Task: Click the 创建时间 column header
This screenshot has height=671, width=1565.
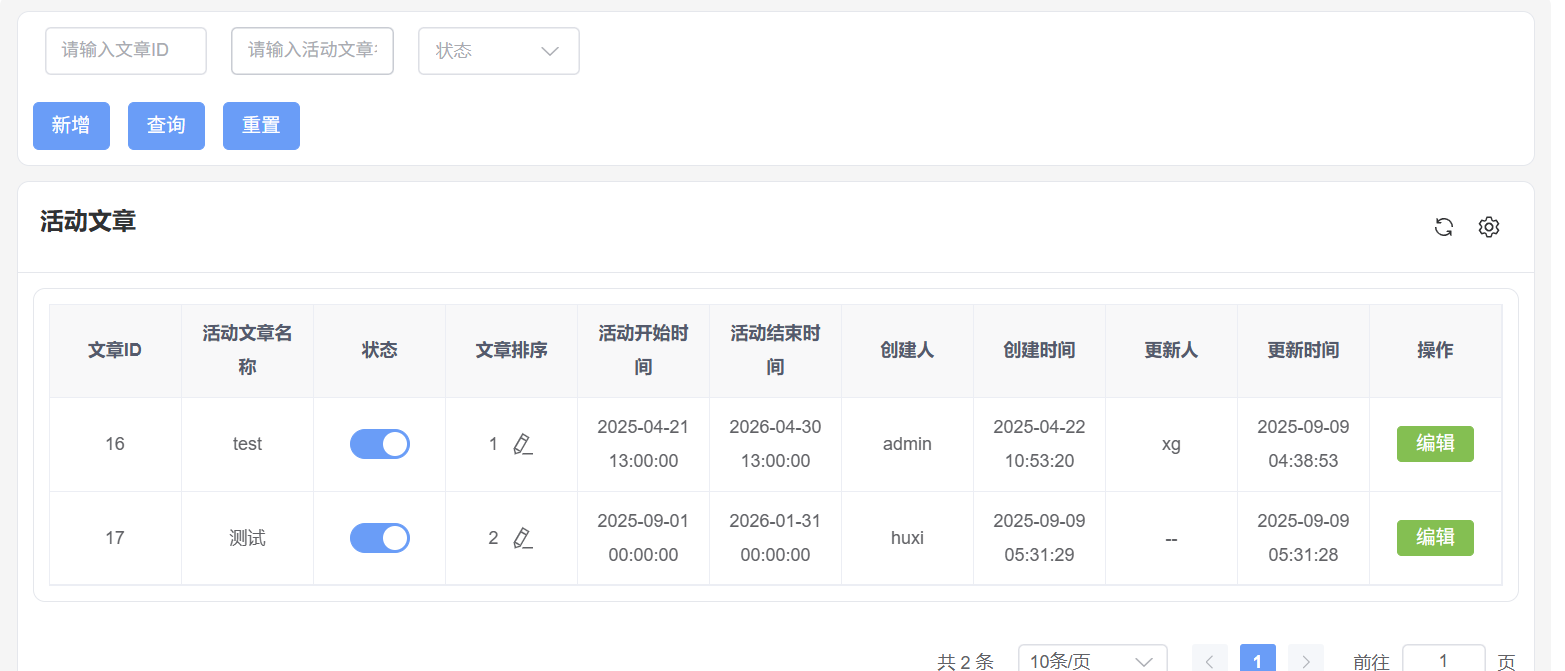Action: 1039,351
